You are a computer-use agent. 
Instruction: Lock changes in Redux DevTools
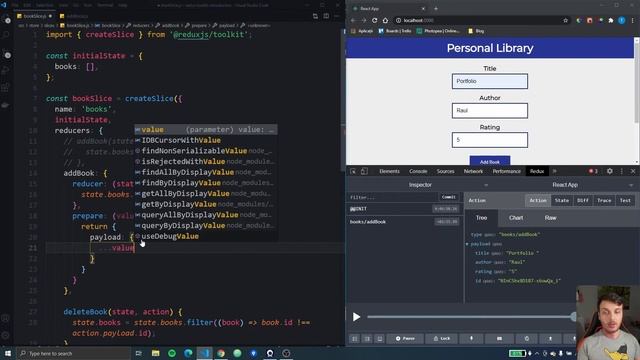[442, 338]
